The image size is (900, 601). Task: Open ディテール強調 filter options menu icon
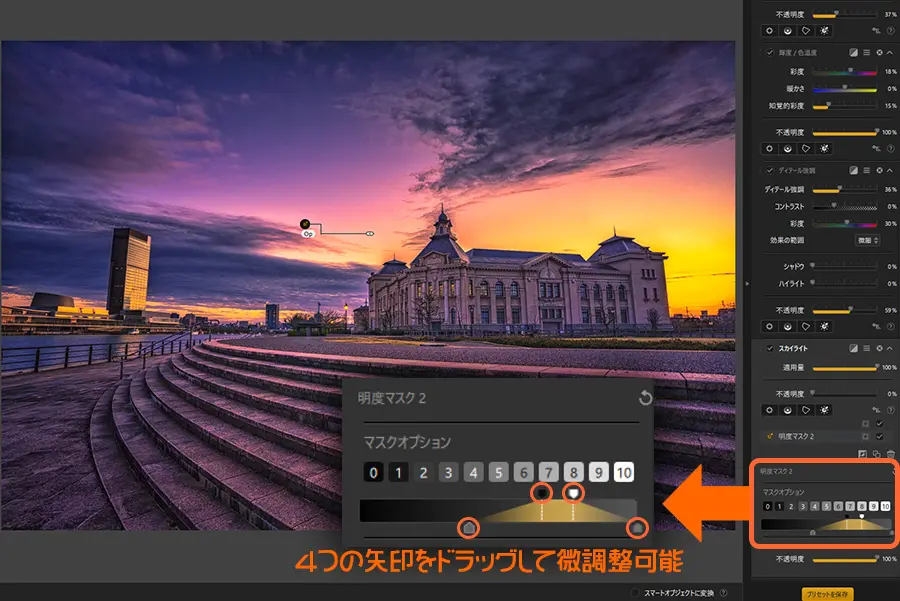(867, 170)
